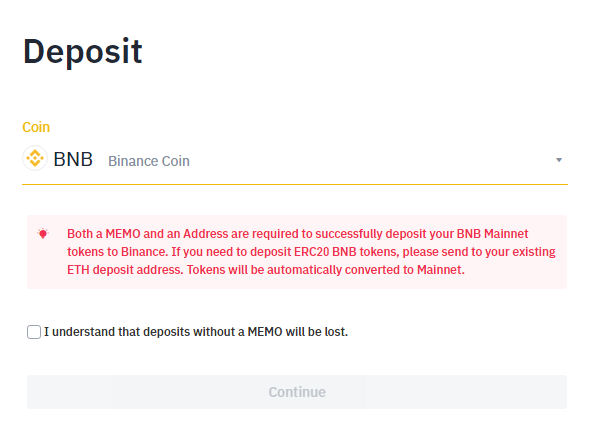
Task: Click the red lightbulb warning icon
Action: 43,233
